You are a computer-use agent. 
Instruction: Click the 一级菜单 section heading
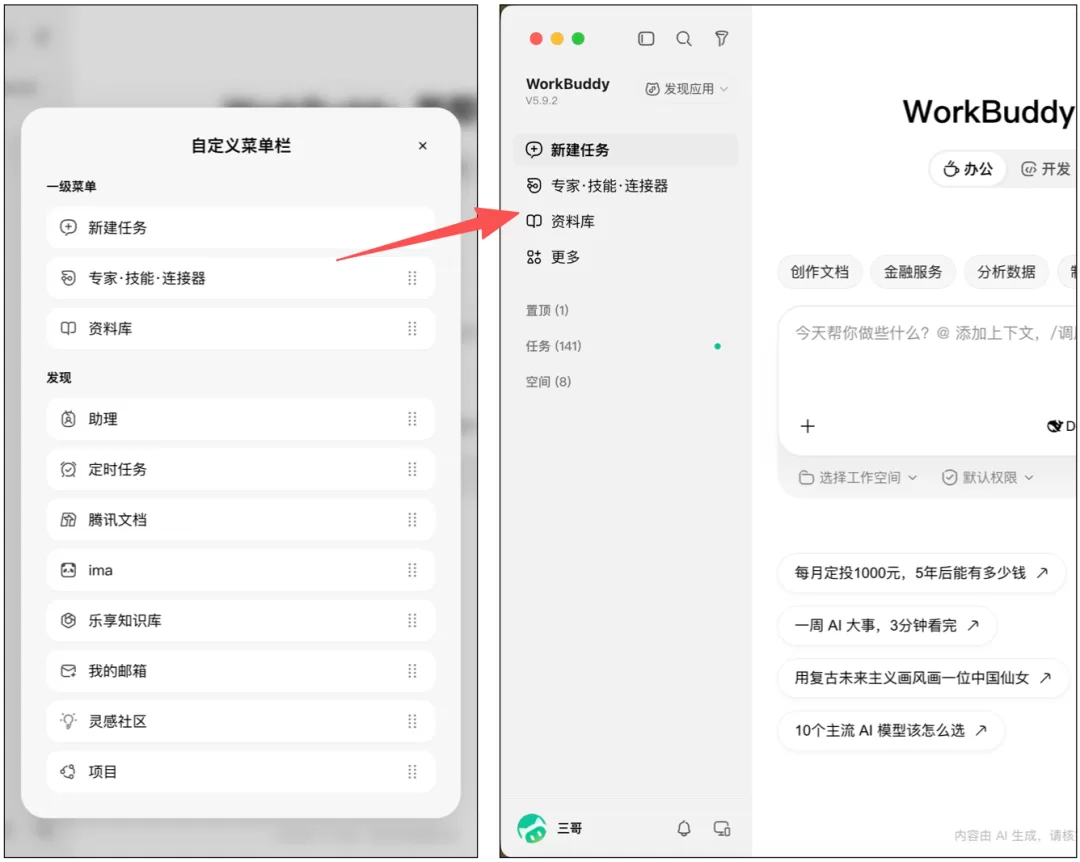(x=72, y=187)
